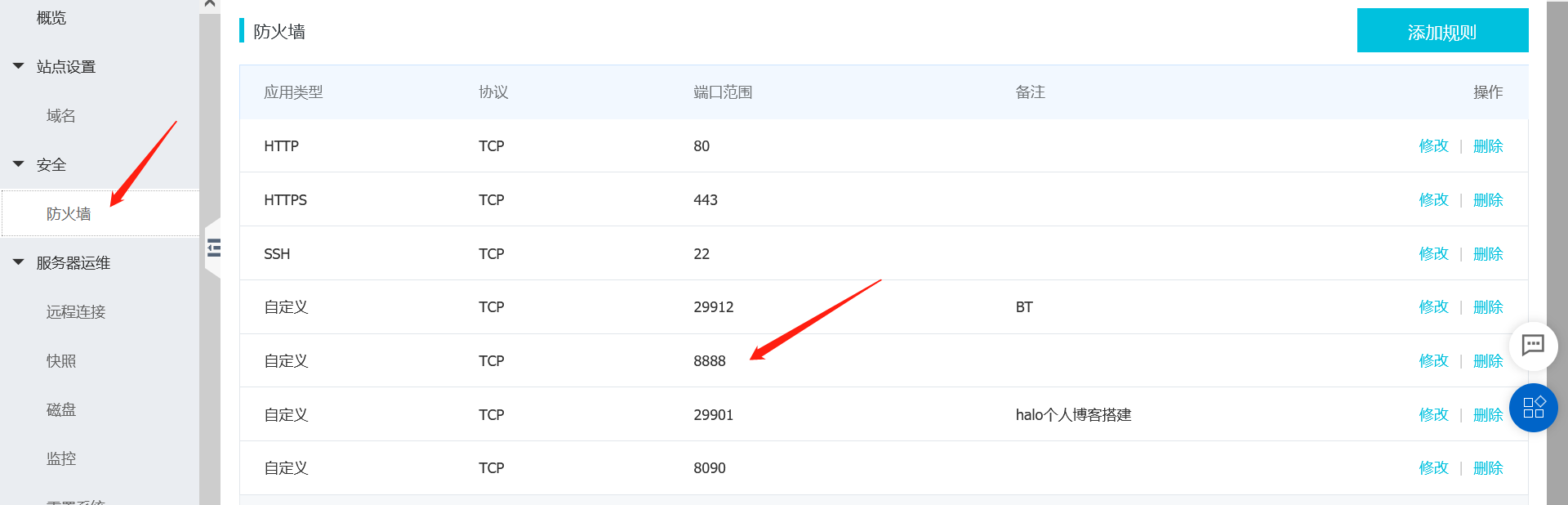Click the 防火墙 page heading
The height and width of the screenshot is (505, 1568).
click(x=279, y=32)
